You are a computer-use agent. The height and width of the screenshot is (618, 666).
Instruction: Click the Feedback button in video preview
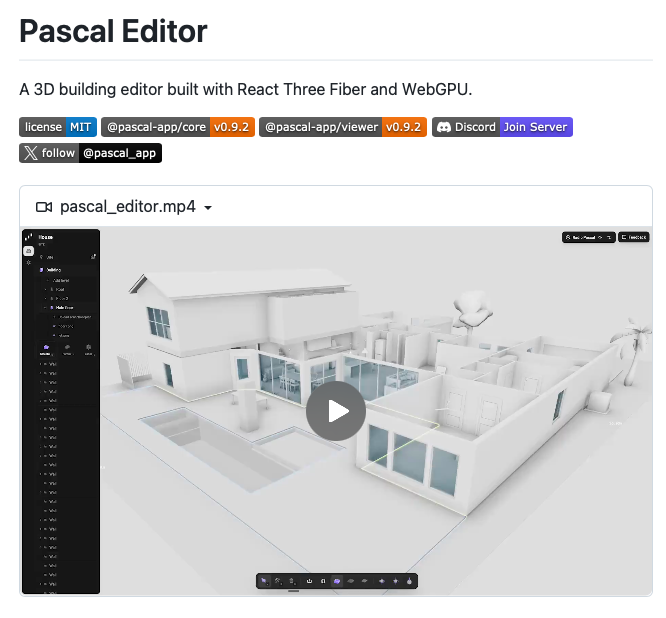pos(634,237)
